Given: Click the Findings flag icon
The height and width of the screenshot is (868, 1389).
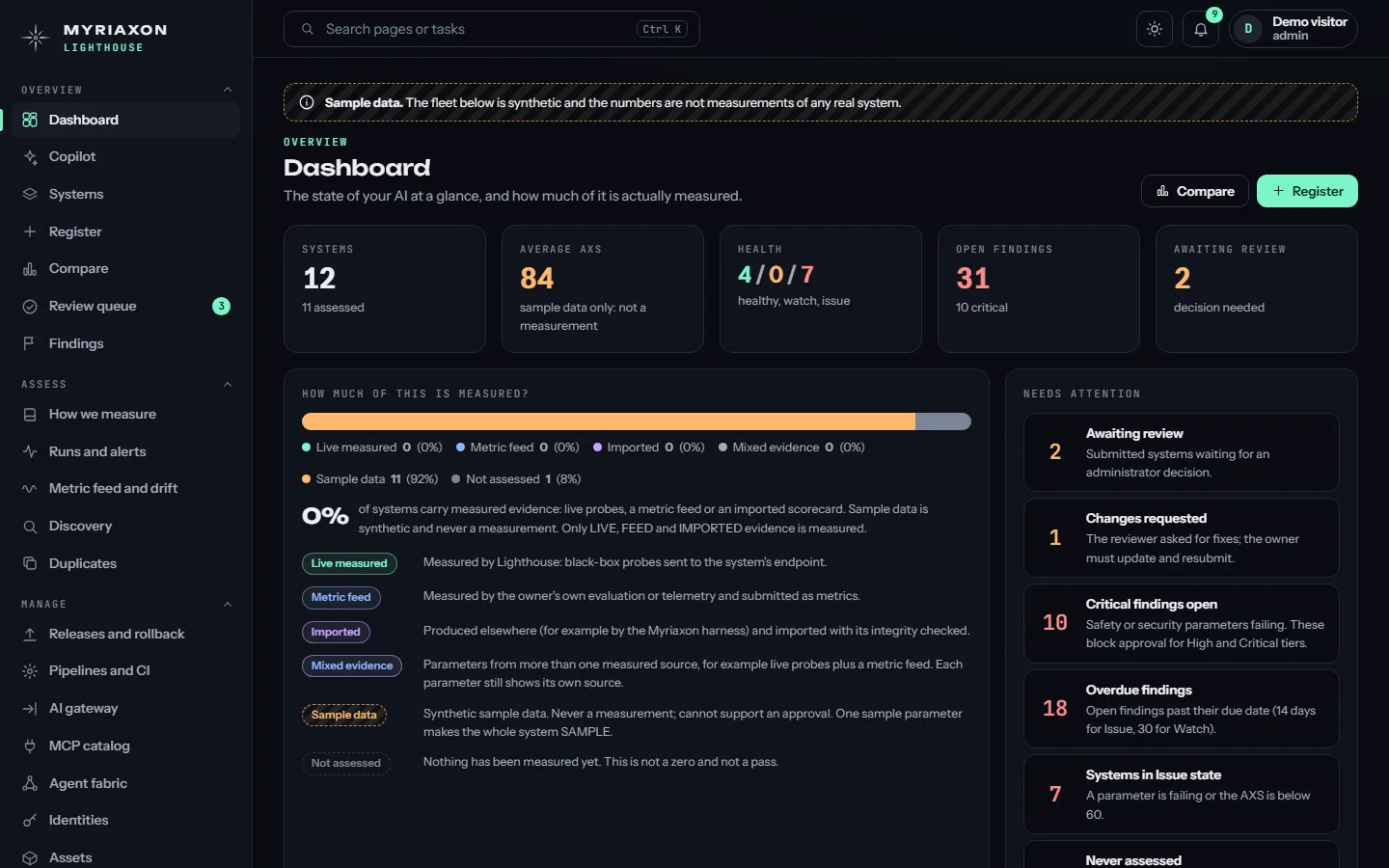Looking at the screenshot, I should point(30,344).
